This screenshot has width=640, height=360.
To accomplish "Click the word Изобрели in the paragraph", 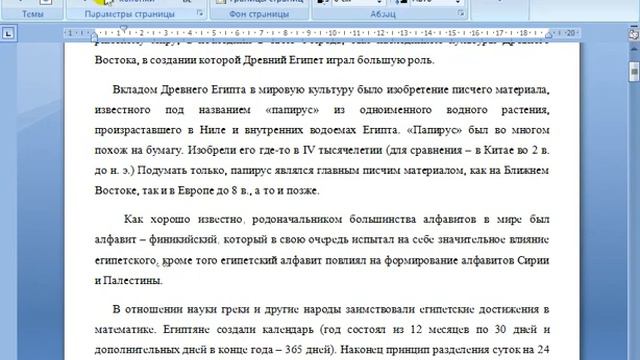I will (x=212, y=151).
